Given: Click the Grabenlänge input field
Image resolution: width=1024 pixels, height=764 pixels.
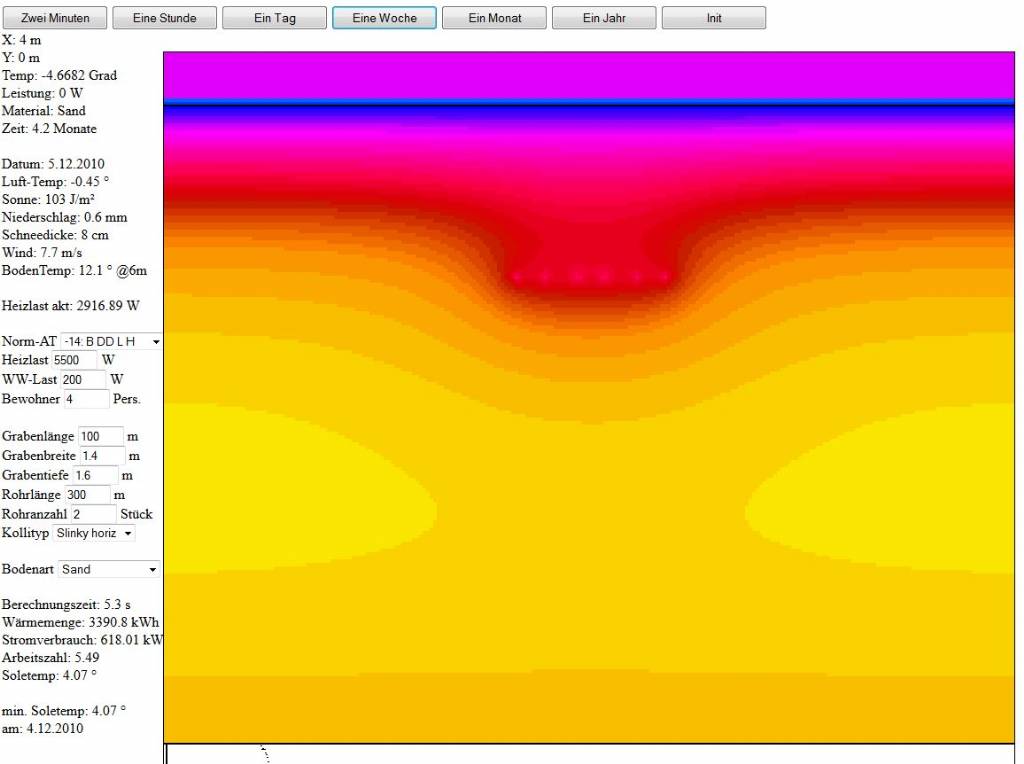Looking at the screenshot, I should (x=101, y=436).
